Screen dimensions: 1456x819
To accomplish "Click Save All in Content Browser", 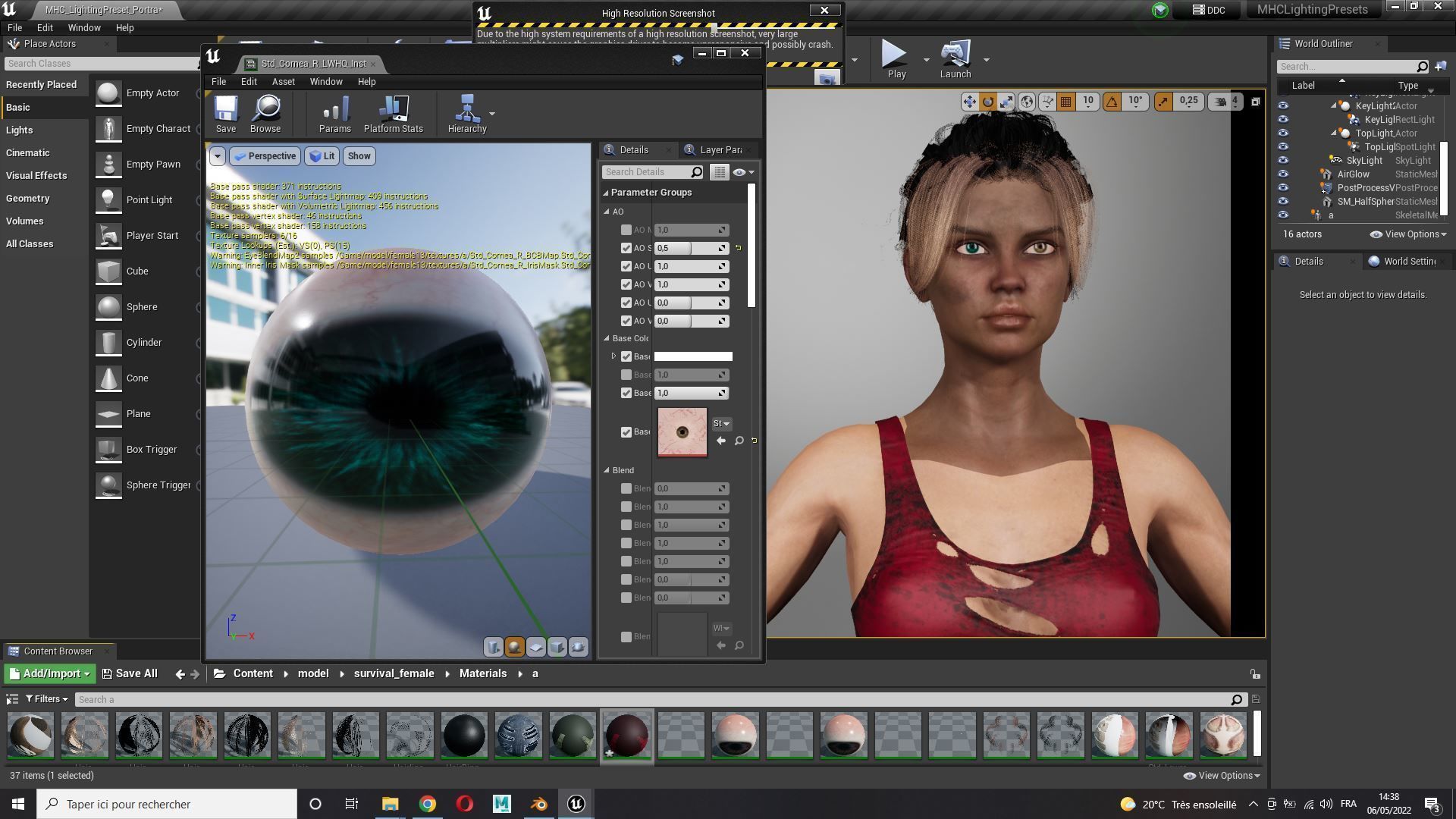I will pyautogui.click(x=130, y=673).
